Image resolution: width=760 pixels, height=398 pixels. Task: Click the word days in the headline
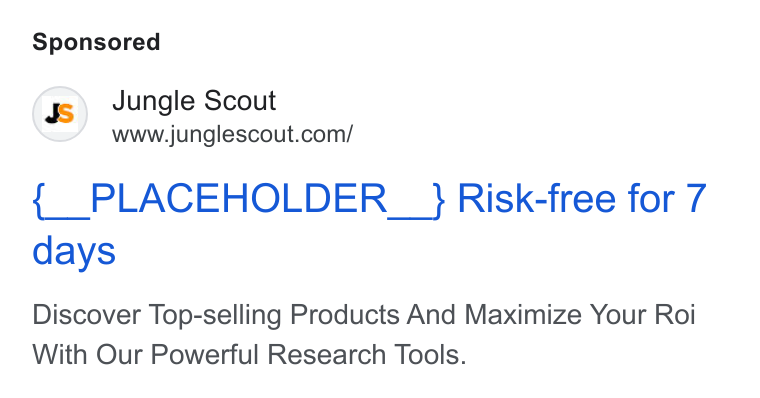pos(74,251)
